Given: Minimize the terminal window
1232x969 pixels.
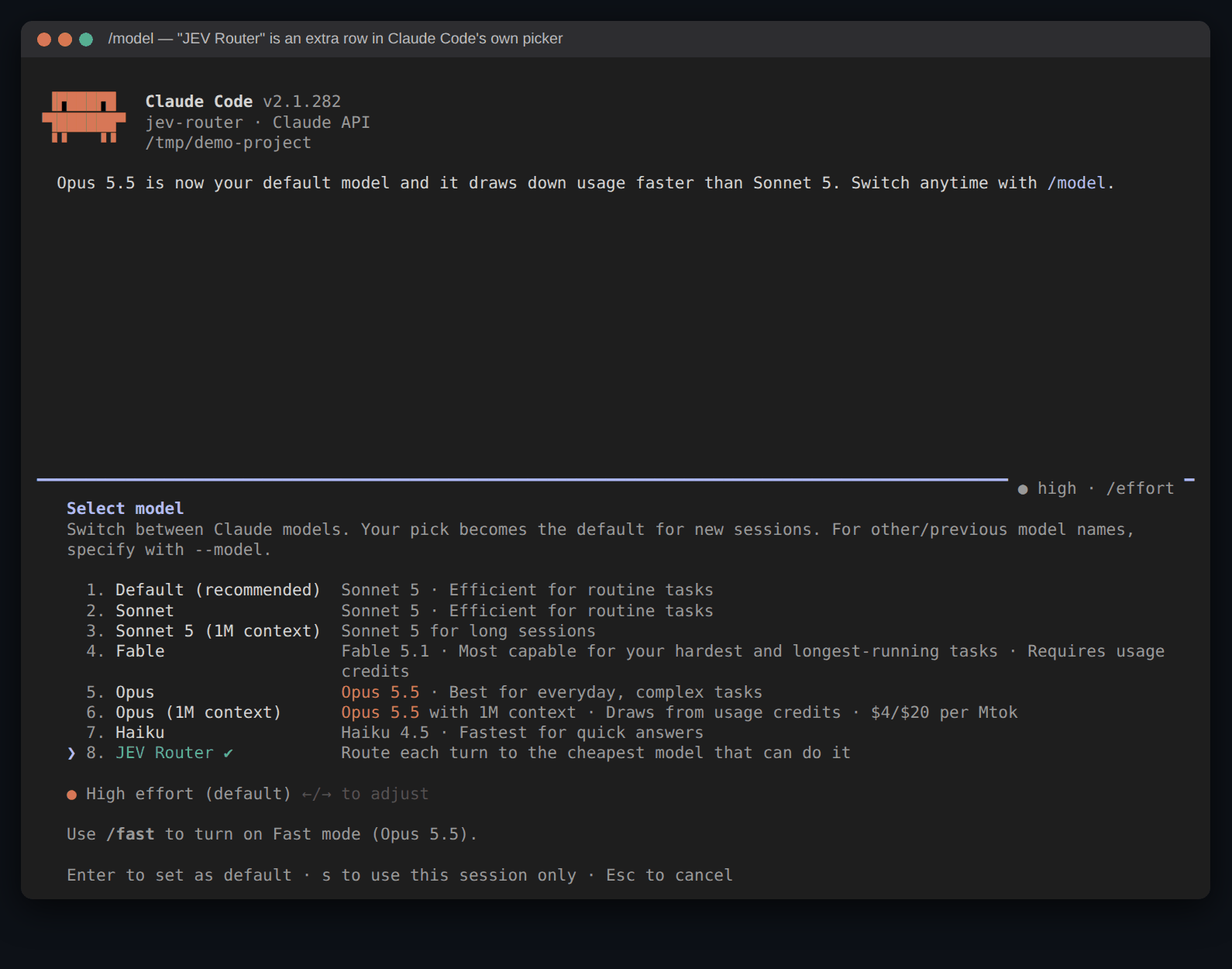Looking at the screenshot, I should point(65,40).
